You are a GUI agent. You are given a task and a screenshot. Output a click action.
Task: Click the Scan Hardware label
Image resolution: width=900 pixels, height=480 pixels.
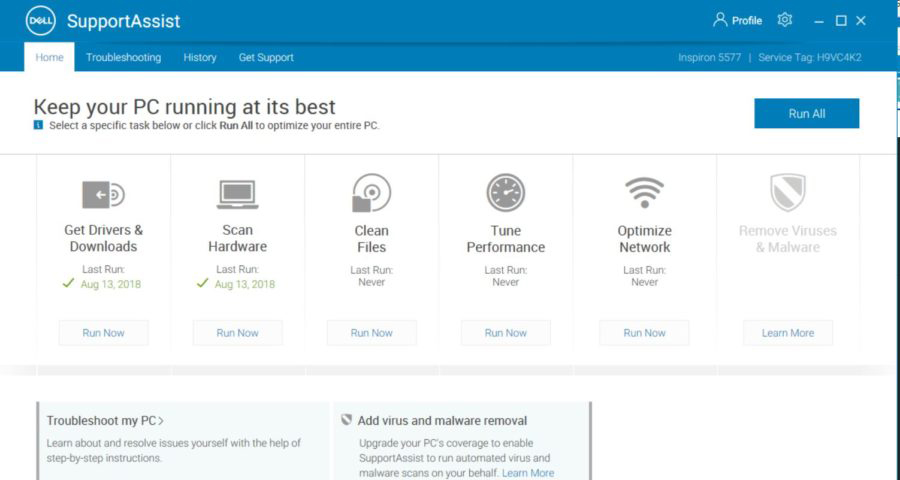[238, 238]
